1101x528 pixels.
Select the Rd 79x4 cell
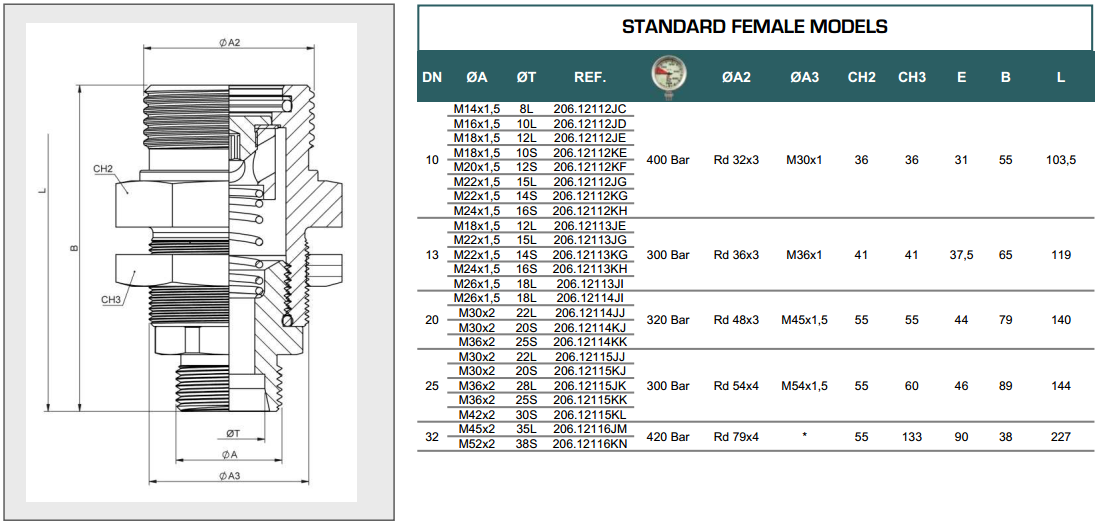coord(736,437)
